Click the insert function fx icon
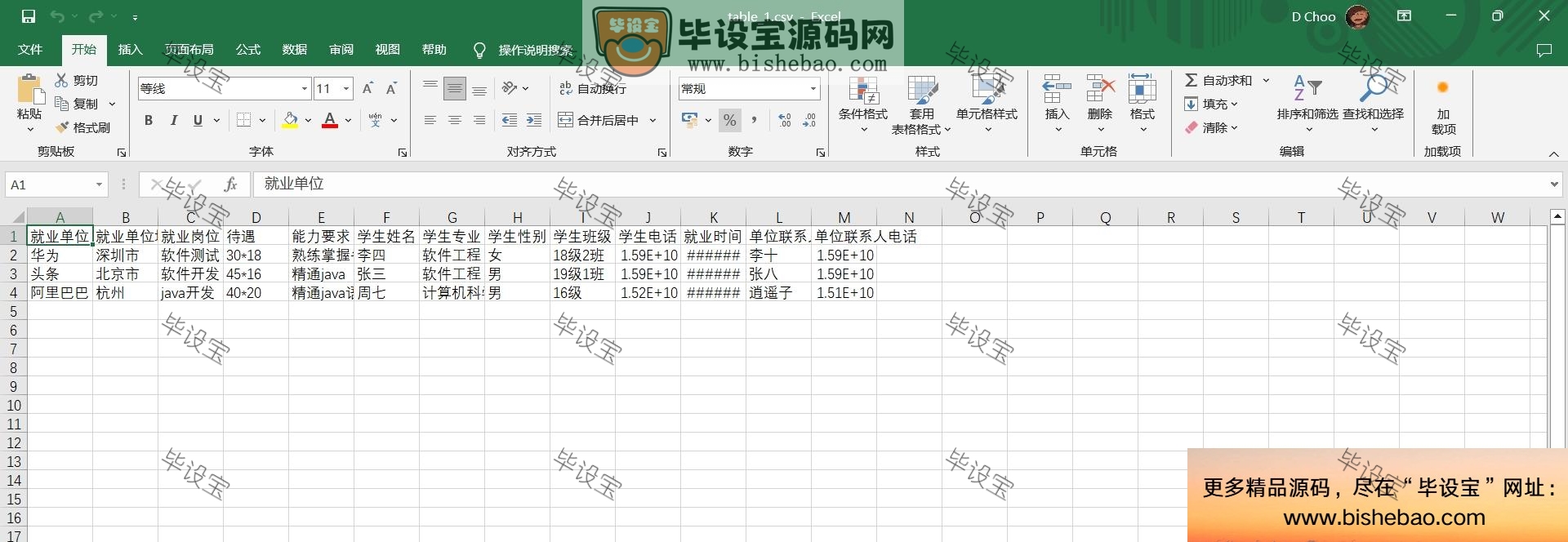The height and width of the screenshot is (542, 1568). [x=230, y=184]
